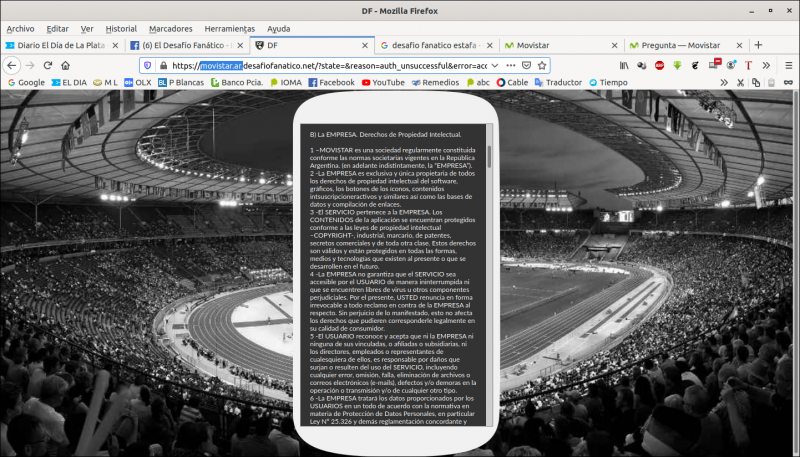Show site security padlock information
This screenshot has height=457, width=800.
(163, 65)
